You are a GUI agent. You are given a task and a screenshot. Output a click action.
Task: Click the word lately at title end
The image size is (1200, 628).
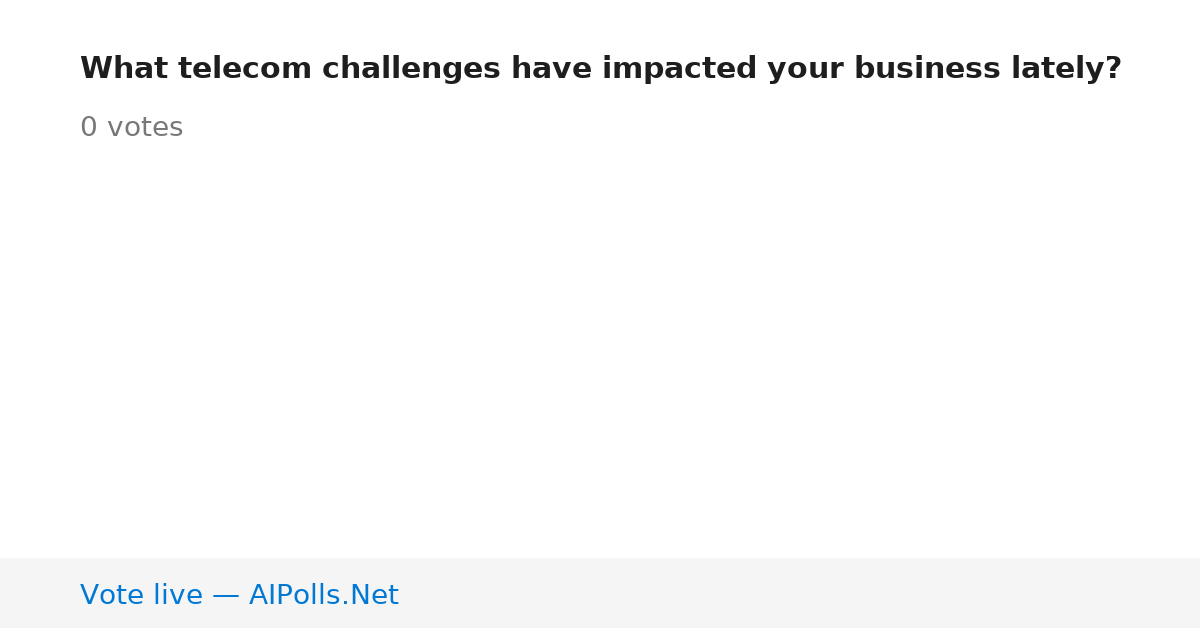coord(1066,69)
